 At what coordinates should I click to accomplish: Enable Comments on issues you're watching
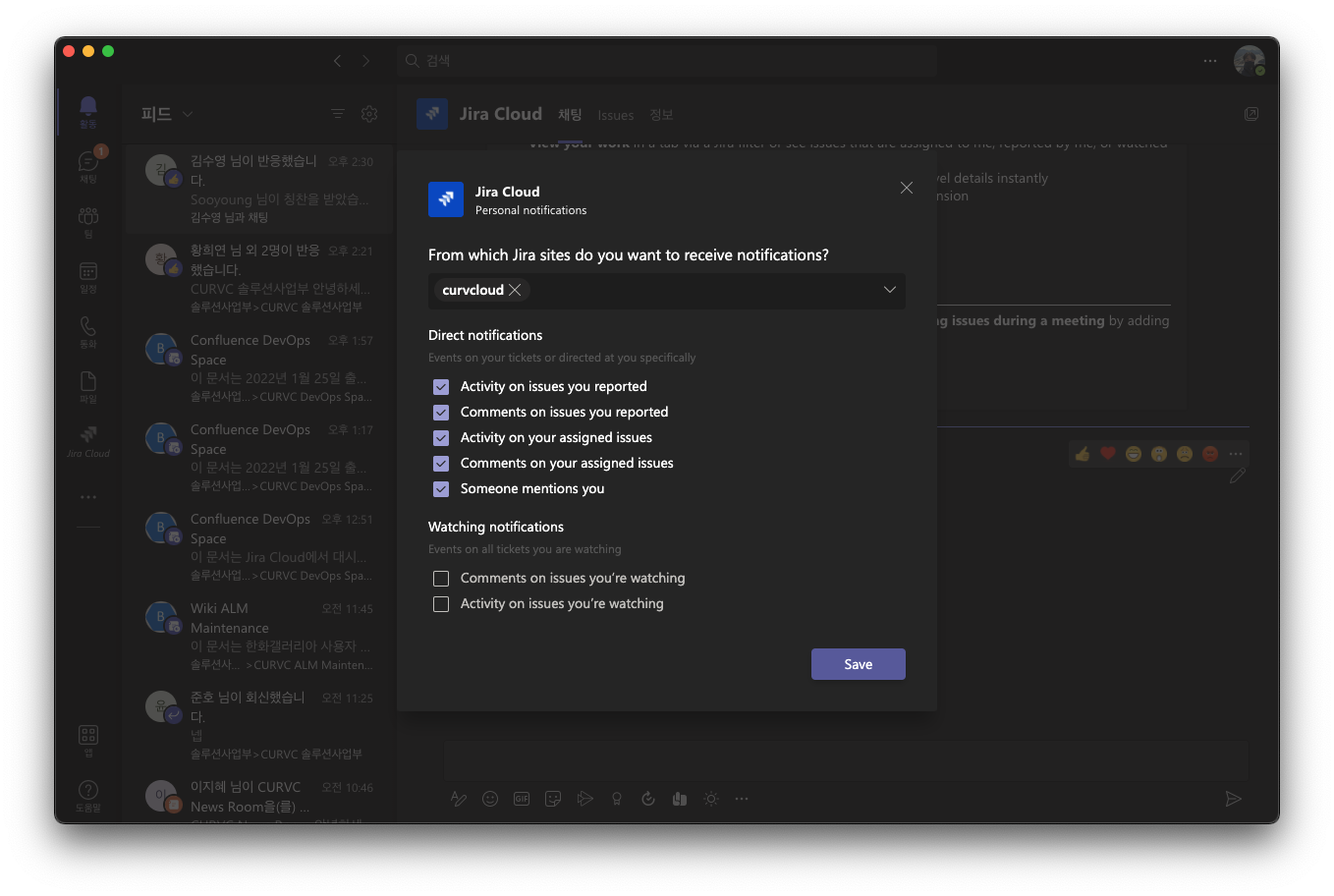[441, 579]
